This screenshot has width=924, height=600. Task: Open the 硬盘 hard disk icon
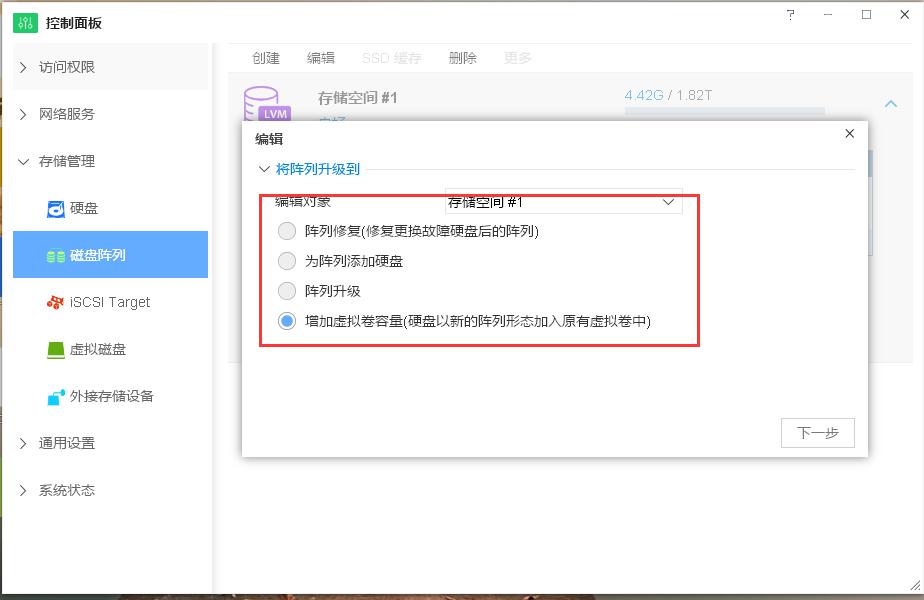(55, 209)
